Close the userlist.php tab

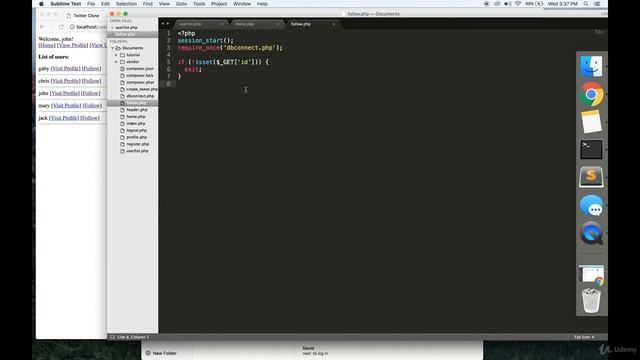click(222, 24)
